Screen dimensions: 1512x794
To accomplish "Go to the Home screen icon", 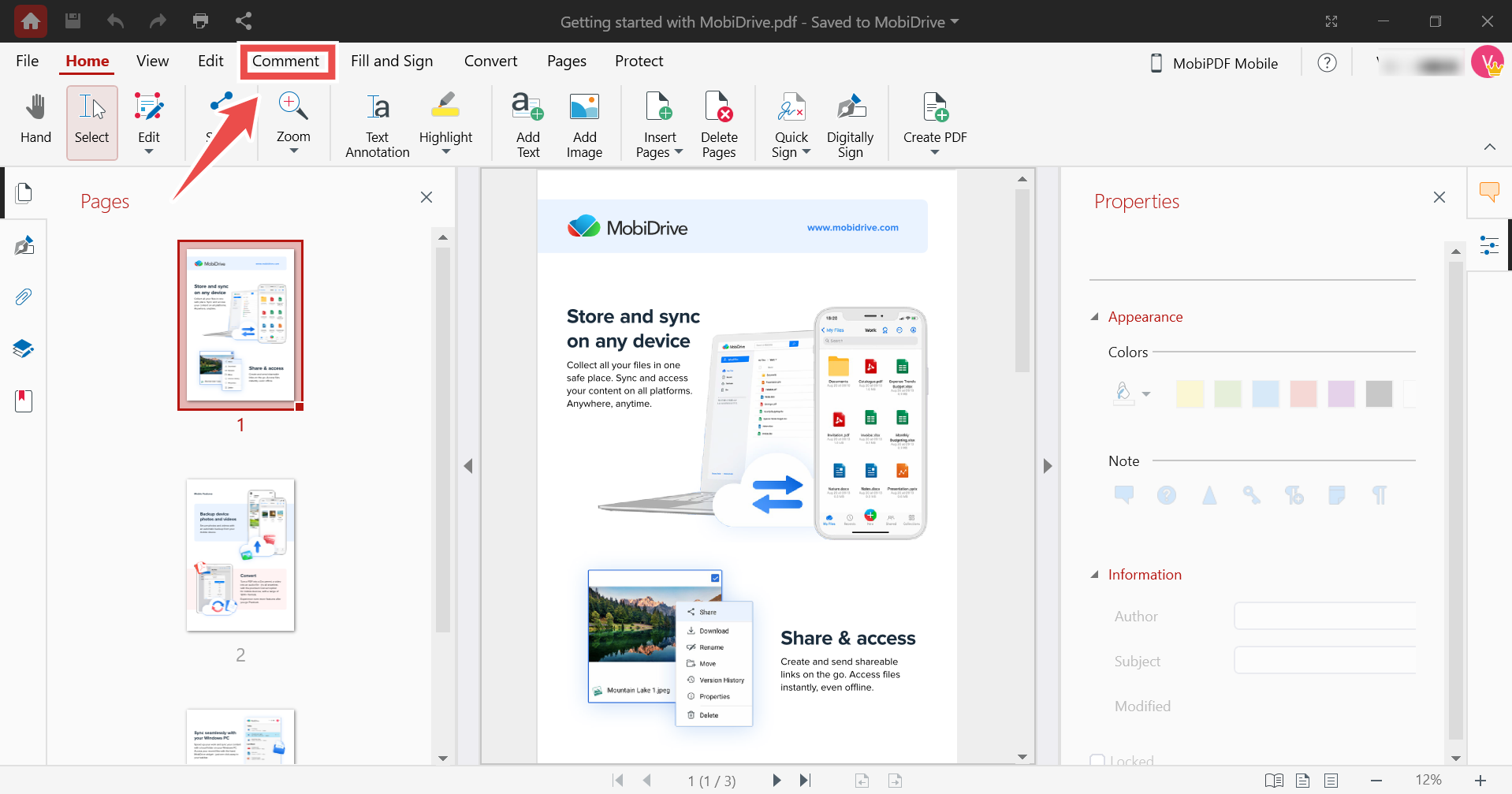I will [31, 21].
